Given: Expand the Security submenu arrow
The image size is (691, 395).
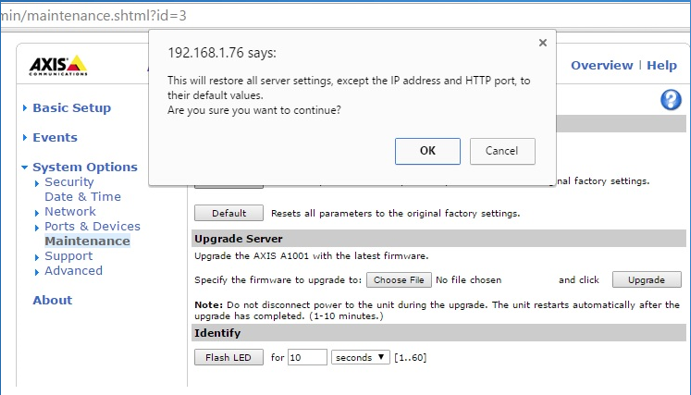Looking at the screenshot, I should click(37, 183).
